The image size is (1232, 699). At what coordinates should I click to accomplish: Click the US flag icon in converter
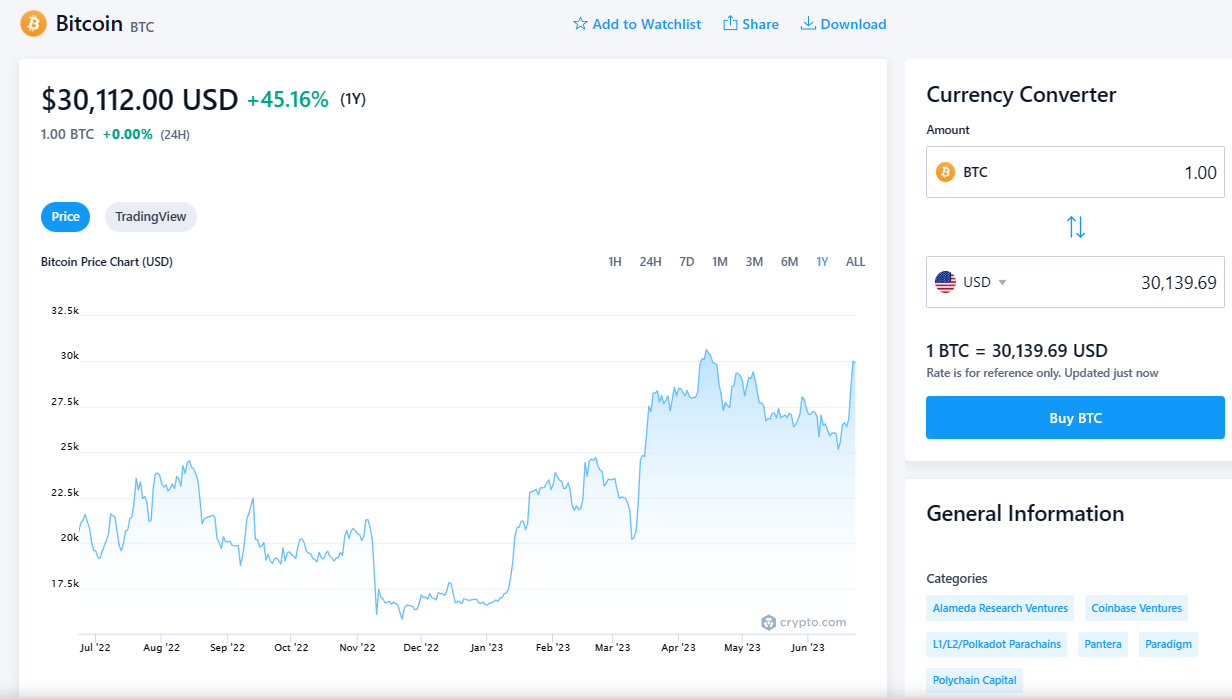pos(945,282)
